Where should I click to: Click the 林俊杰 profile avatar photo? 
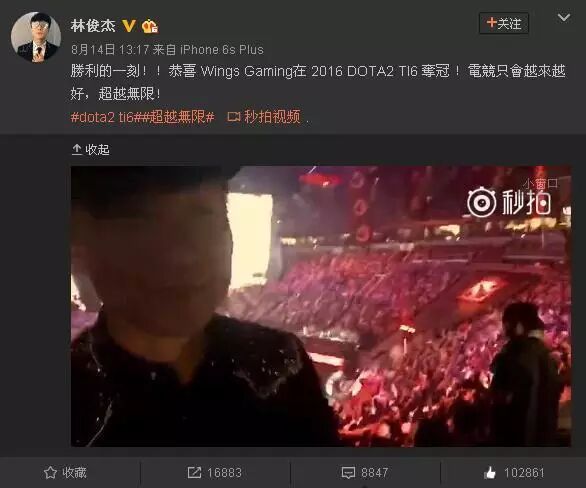click(36, 37)
